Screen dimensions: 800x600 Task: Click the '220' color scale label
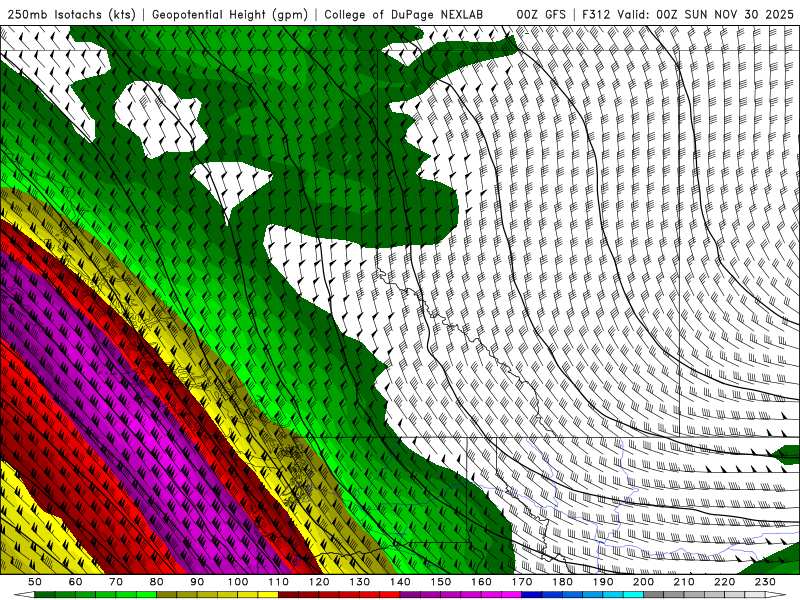point(724,582)
